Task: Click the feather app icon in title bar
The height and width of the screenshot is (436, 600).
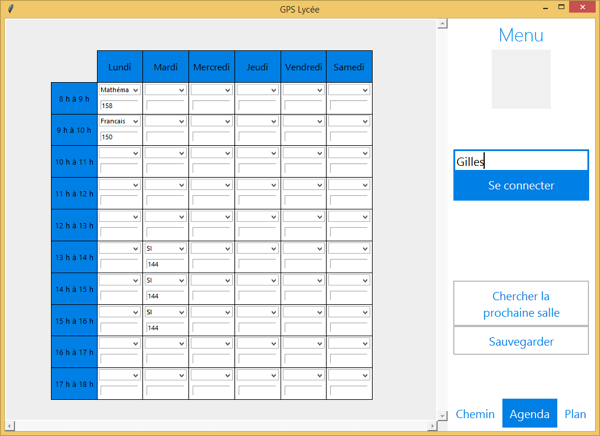Action: tap(11, 8)
